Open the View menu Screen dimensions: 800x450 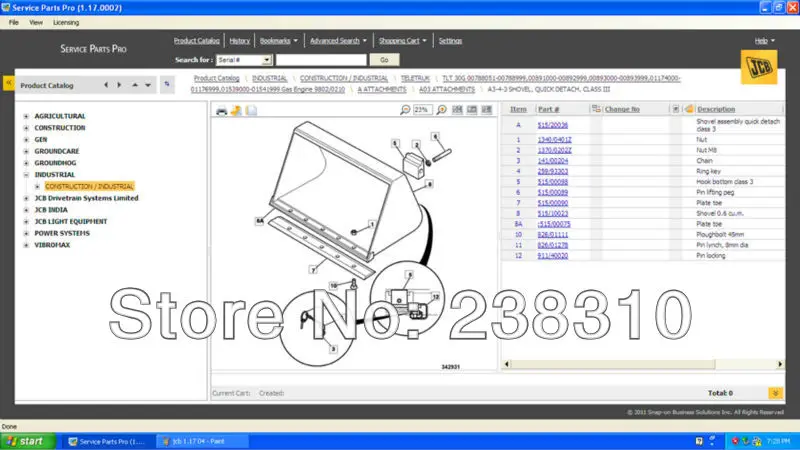click(36, 22)
